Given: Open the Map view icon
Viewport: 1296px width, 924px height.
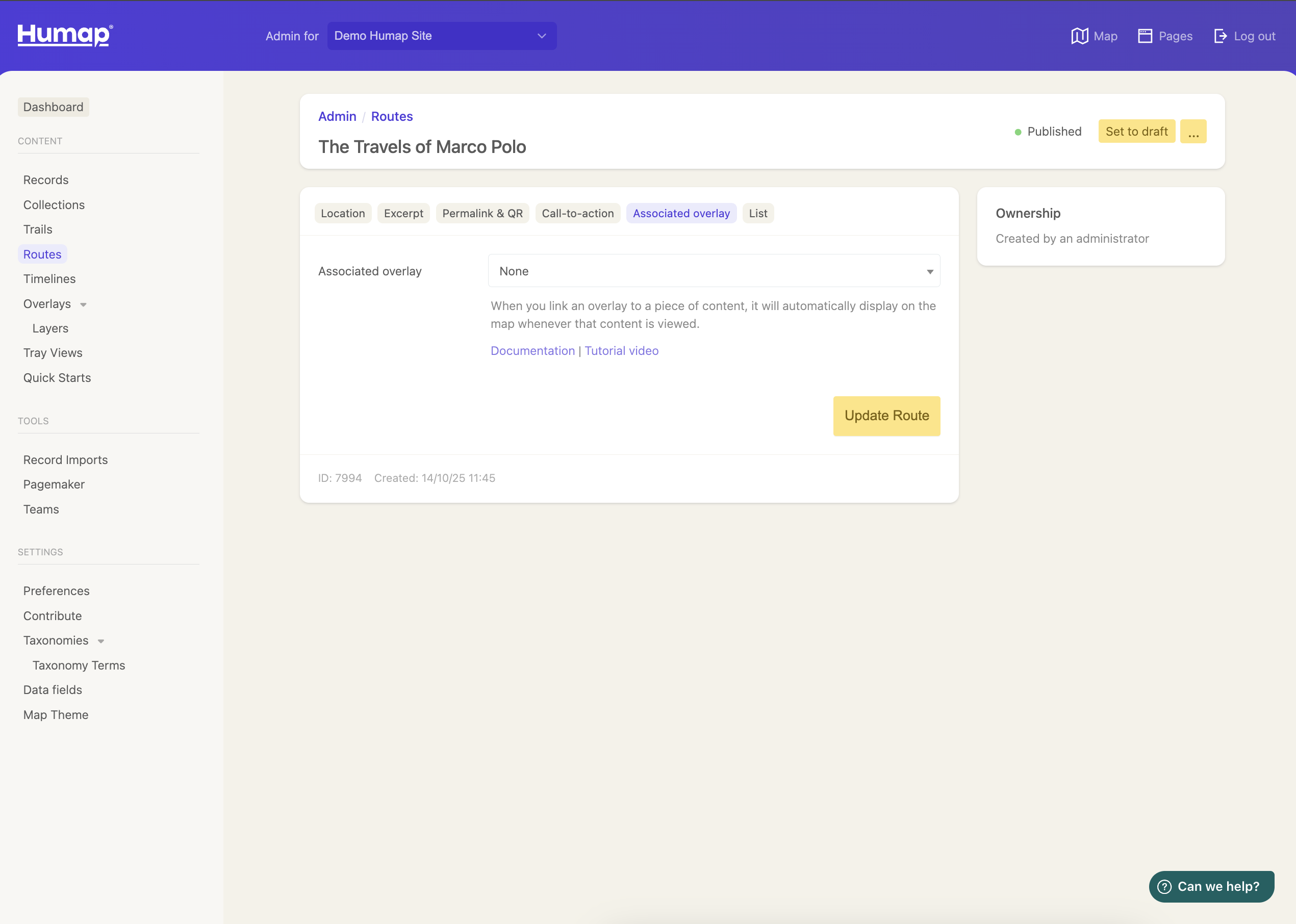Looking at the screenshot, I should tap(1079, 36).
